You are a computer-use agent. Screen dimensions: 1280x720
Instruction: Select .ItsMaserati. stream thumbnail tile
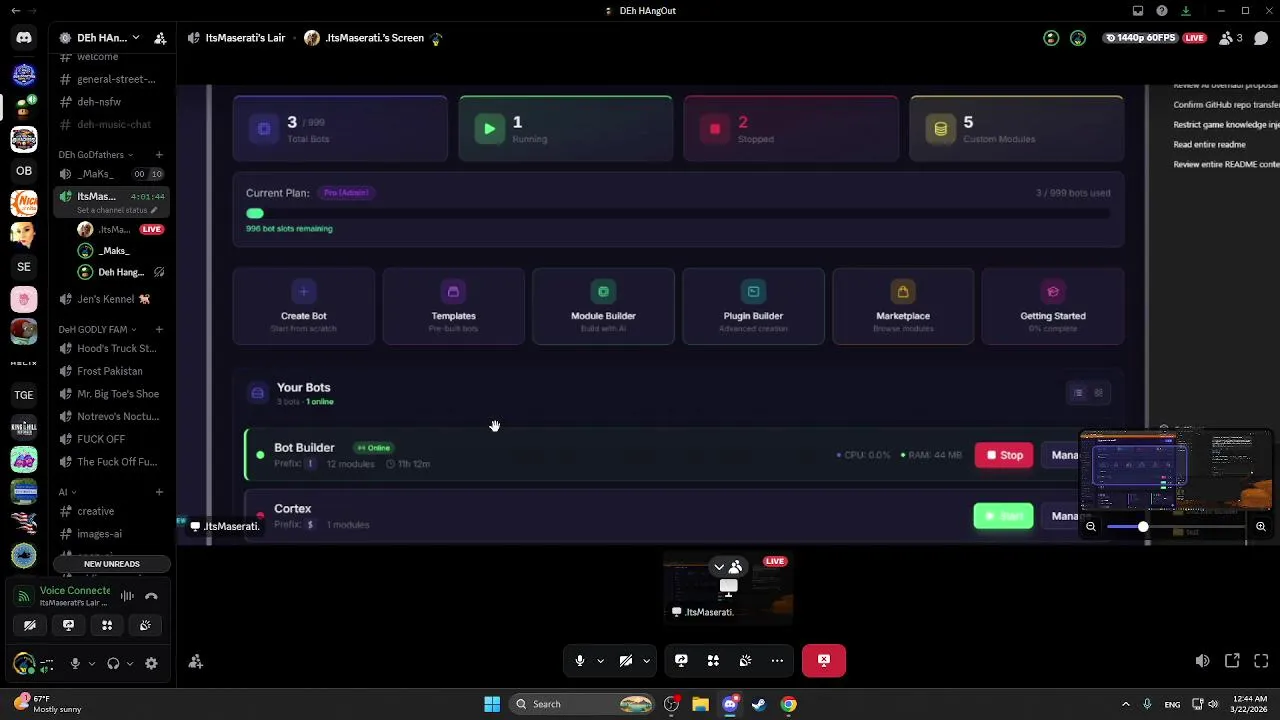tap(728, 587)
